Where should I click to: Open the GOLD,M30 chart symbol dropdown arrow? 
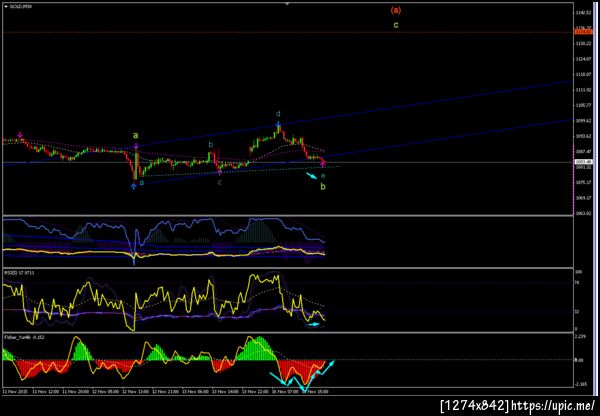[6, 7]
